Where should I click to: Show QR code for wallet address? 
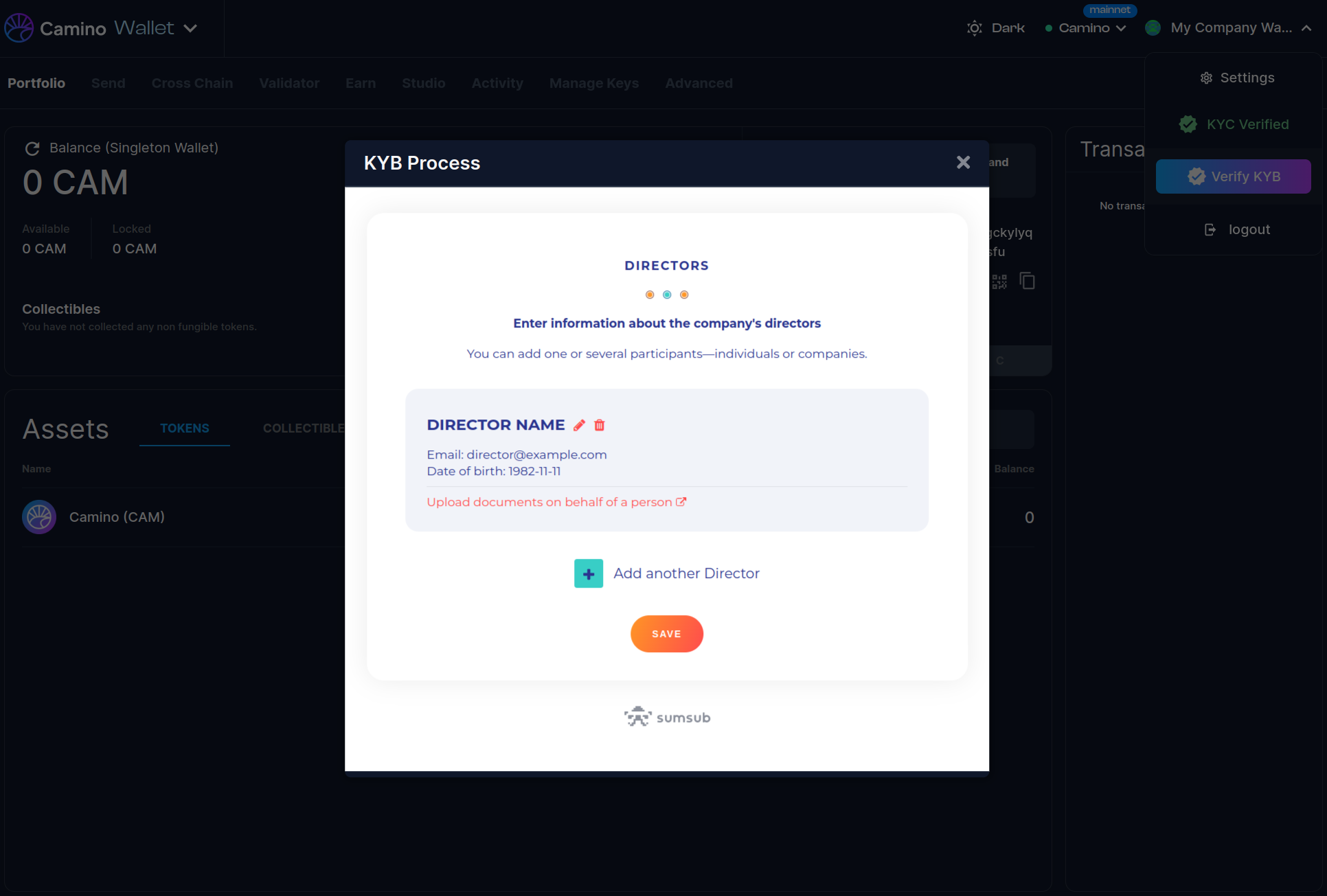click(999, 282)
